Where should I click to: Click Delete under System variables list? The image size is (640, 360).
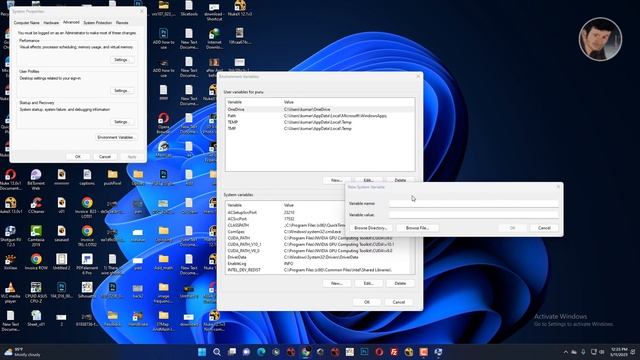point(400,283)
